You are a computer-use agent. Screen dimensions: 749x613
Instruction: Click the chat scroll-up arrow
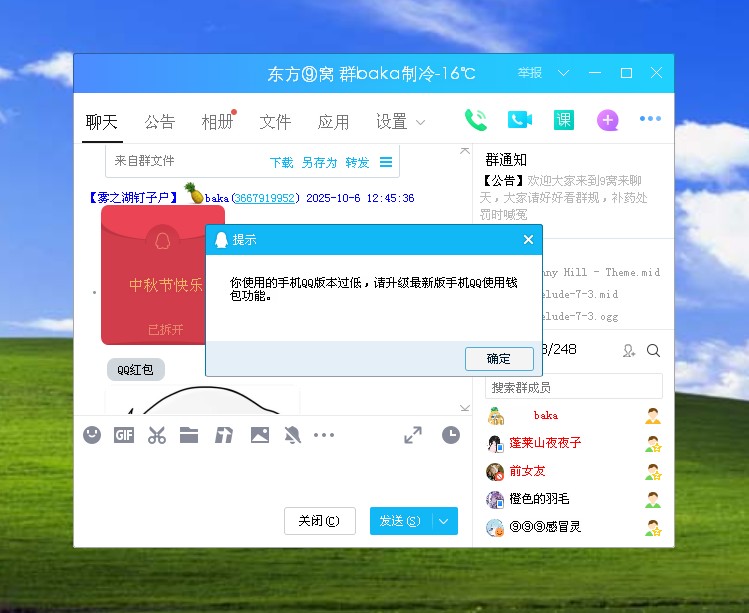point(464,151)
